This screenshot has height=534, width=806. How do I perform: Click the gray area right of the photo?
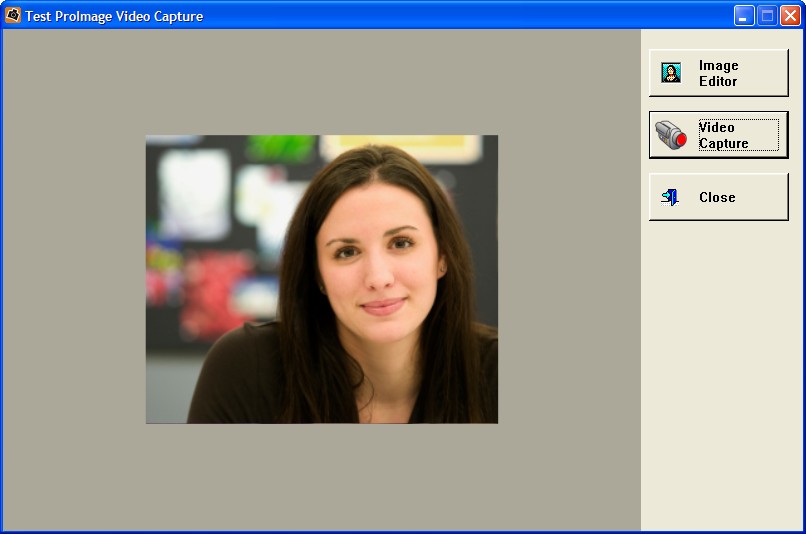[568, 280]
